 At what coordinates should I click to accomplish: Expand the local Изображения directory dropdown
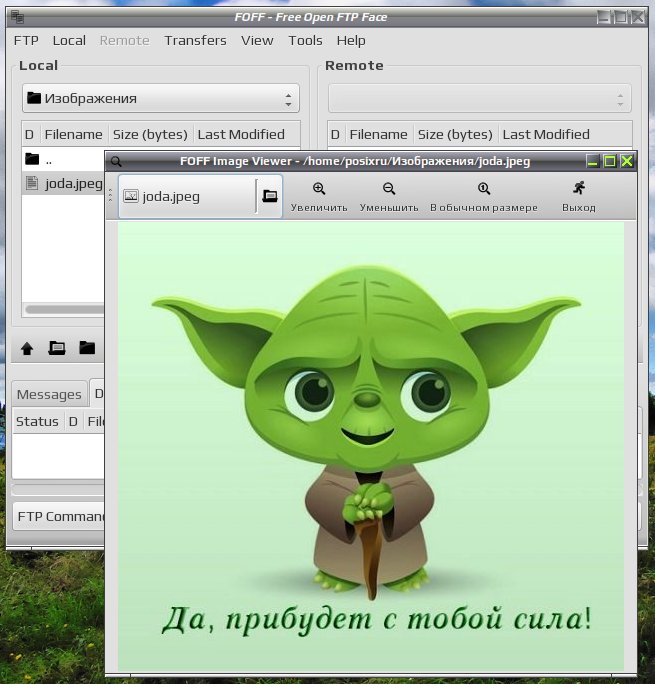tap(160, 99)
